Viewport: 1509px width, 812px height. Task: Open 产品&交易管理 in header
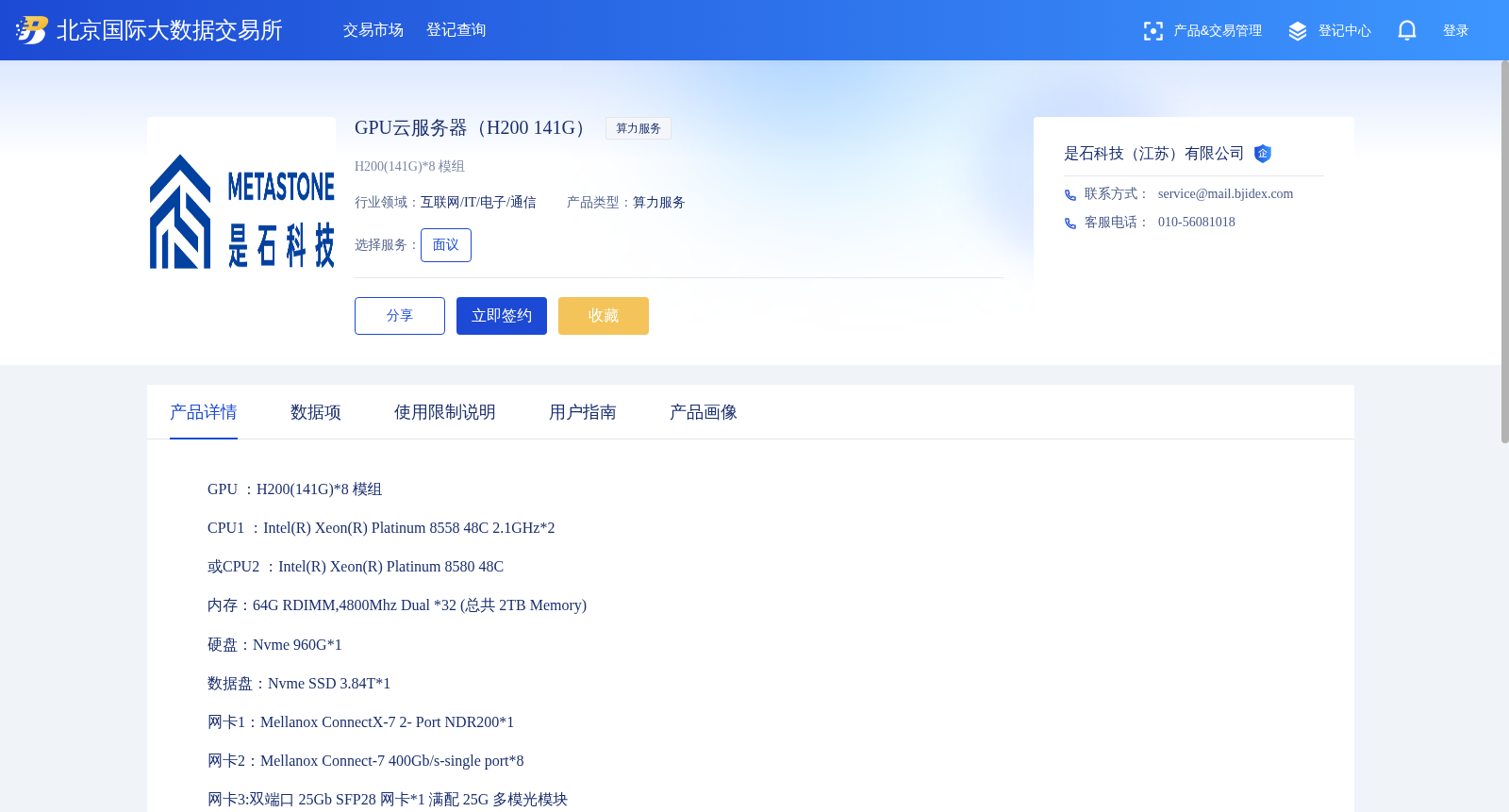1218,31
